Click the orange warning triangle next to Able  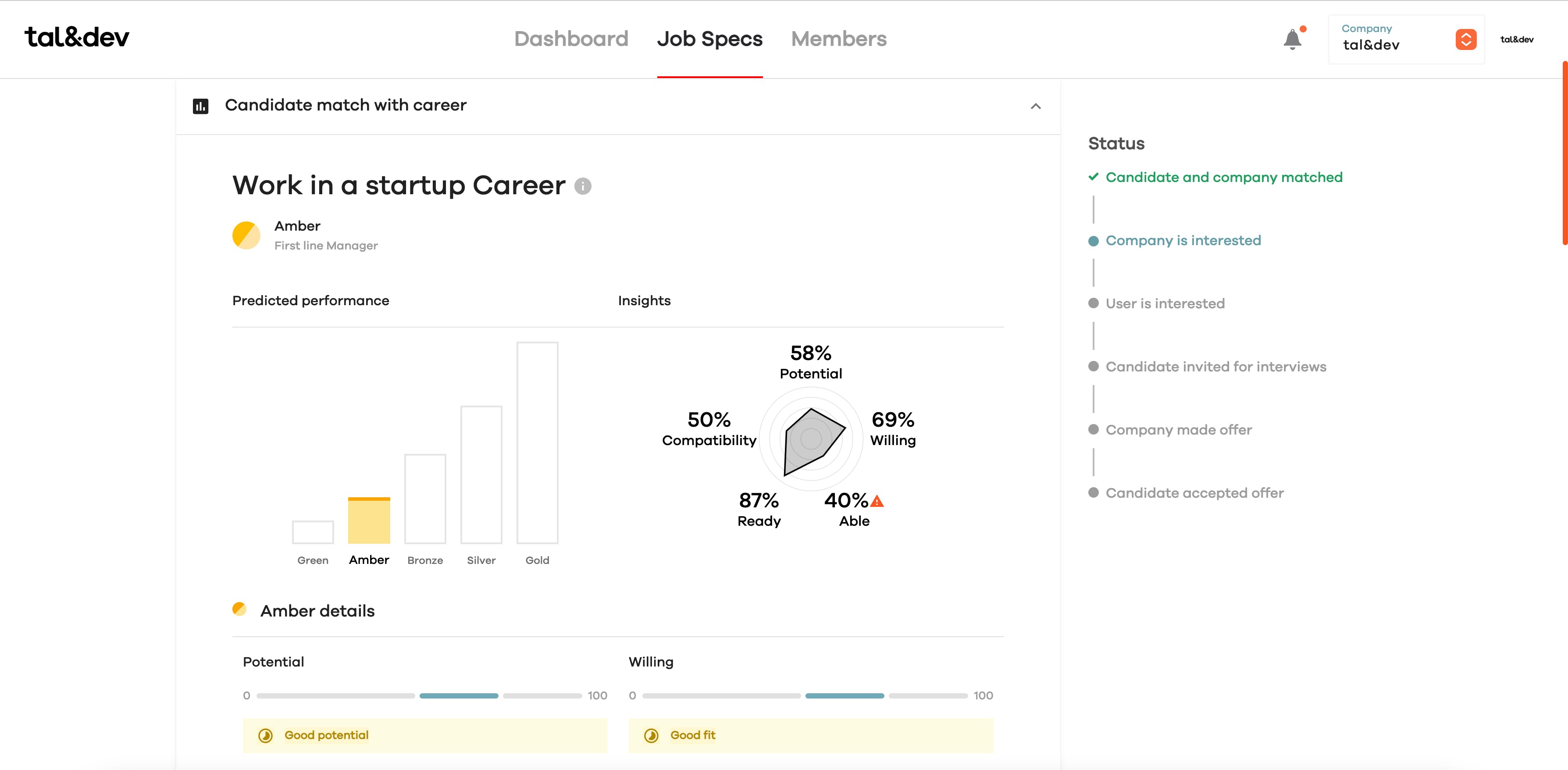[877, 501]
